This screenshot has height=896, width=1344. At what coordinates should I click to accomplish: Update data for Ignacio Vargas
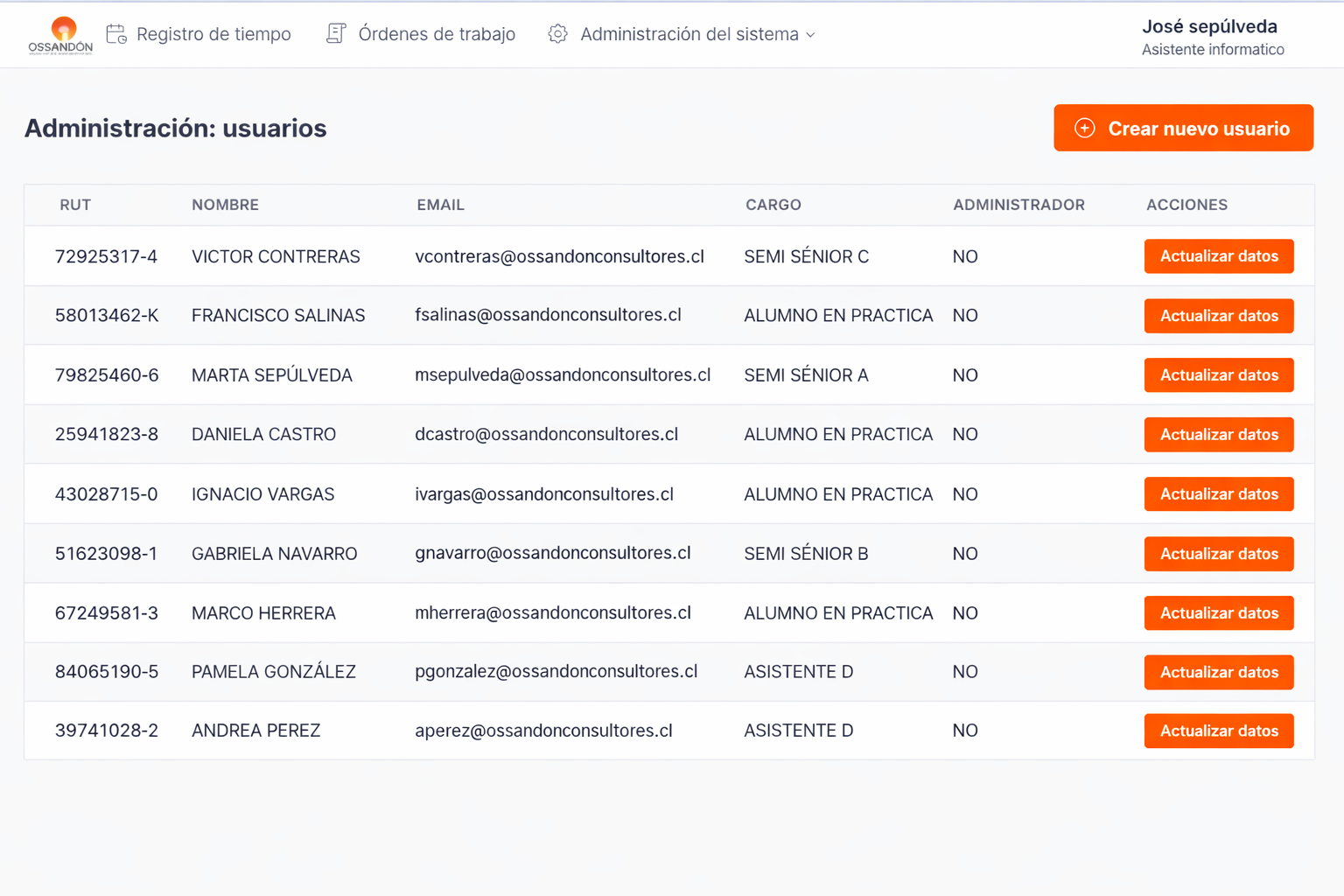1219,494
